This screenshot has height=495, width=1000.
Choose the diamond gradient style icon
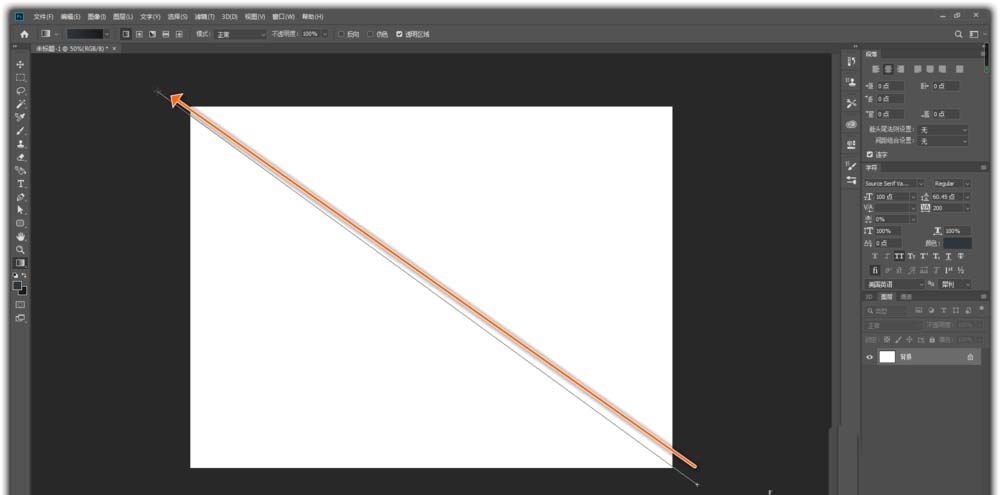(179, 34)
